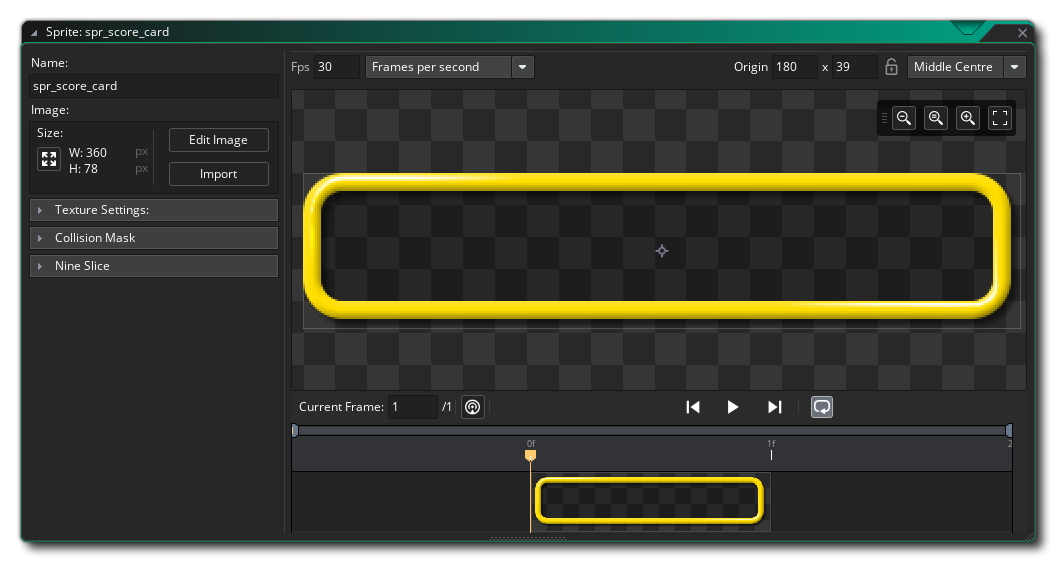Expand the Collision Mask section
Viewport: 1056px width, 568px height.
click(154, 238)
